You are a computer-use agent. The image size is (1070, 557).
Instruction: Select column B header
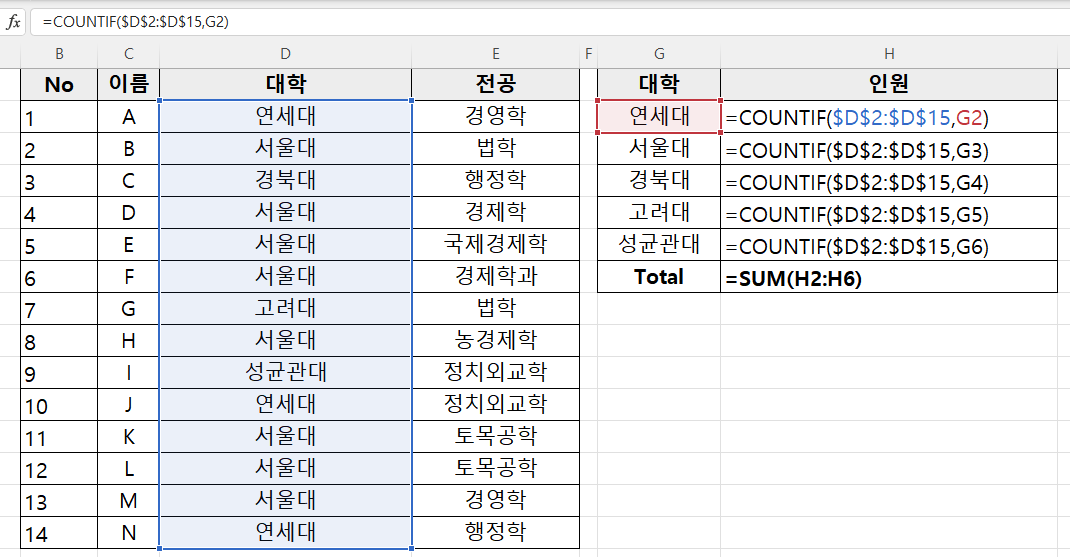click(x=59, y=54)
